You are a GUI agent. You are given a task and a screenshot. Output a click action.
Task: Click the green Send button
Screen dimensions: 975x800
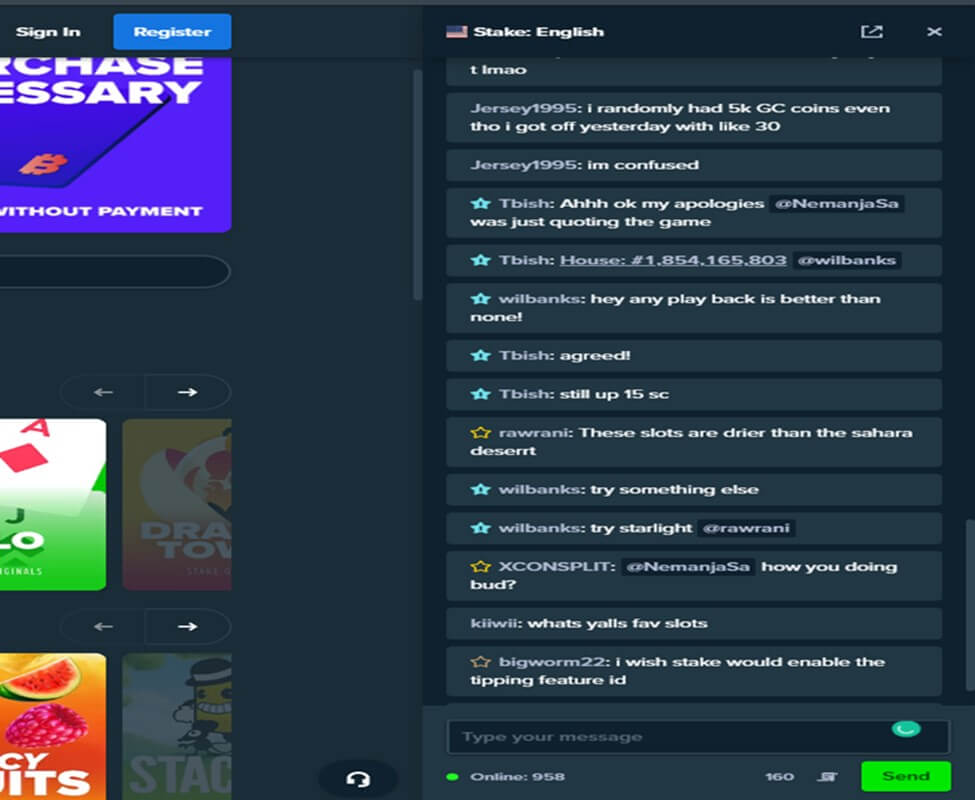(x=905, y=776)
